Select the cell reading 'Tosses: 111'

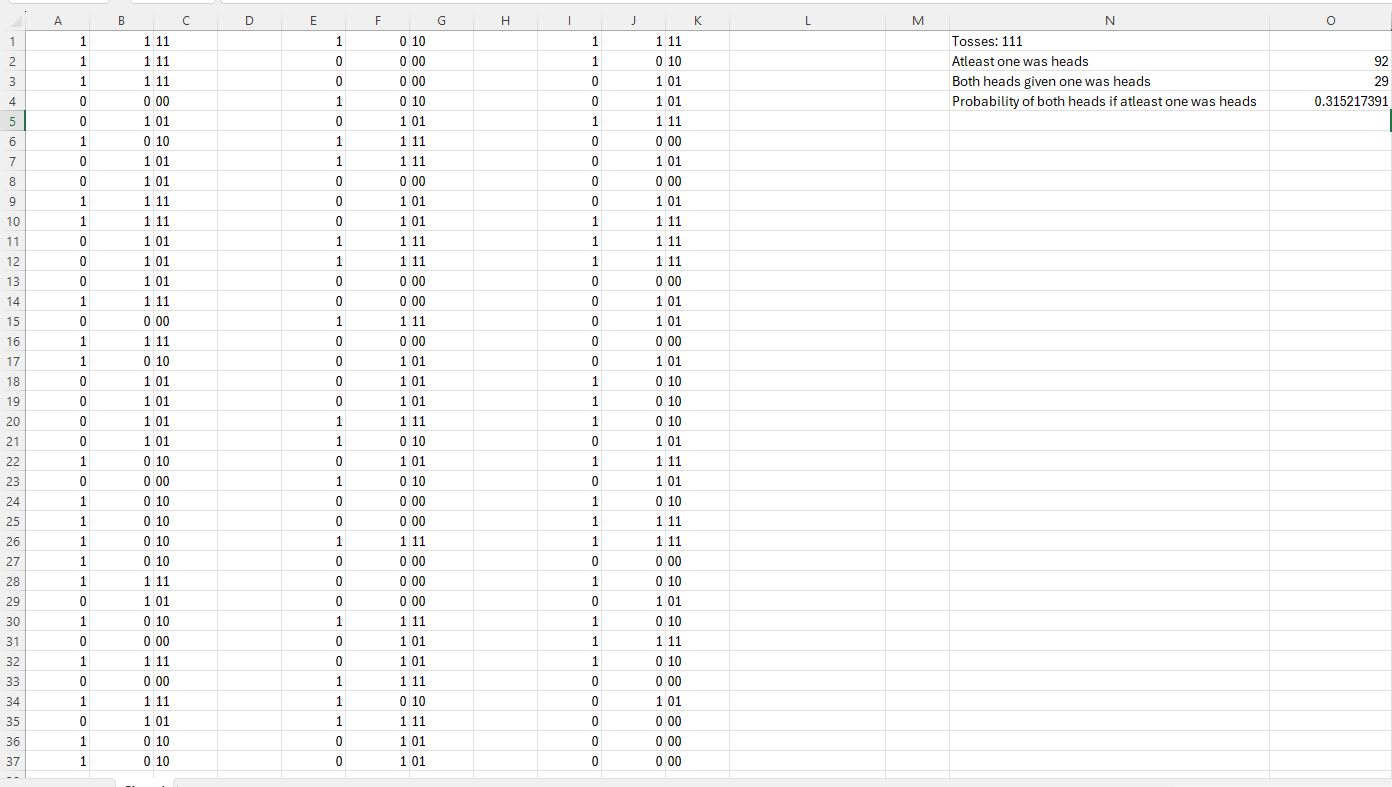pyautogui.click(x=1109, y=41)
